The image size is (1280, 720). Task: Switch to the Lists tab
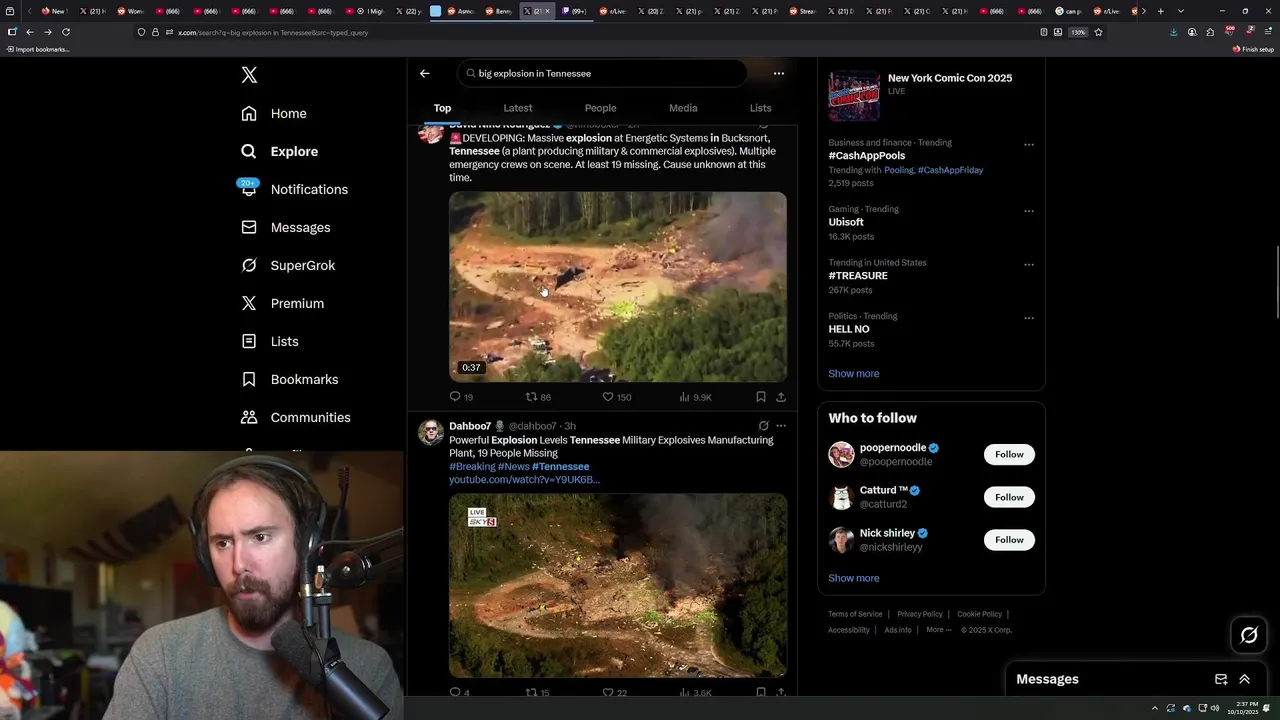click(x=761, y=108)
